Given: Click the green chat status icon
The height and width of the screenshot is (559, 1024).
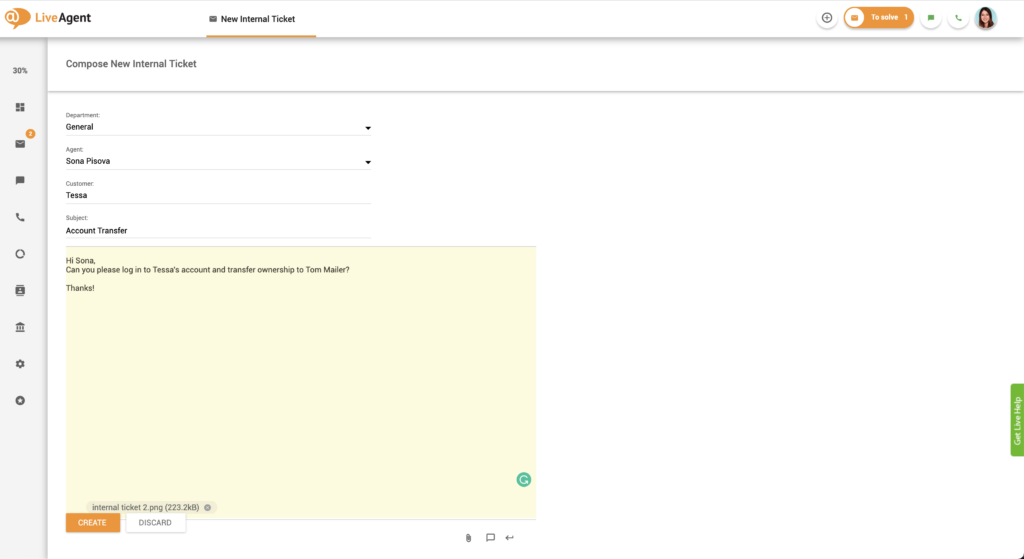Looking at the screenshot, I should (931, 18).
